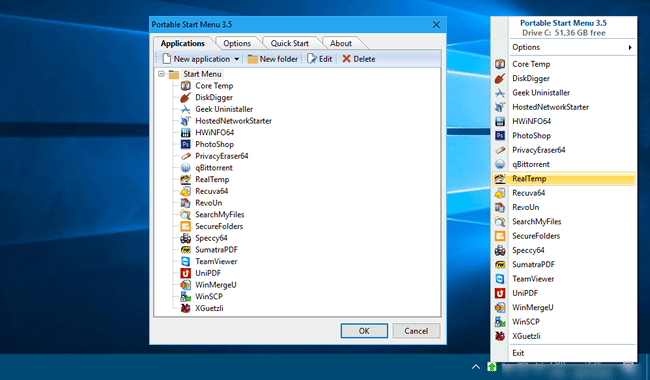
Task: Select TeamViewer in the dialog tree
Action: click(216, 261)
